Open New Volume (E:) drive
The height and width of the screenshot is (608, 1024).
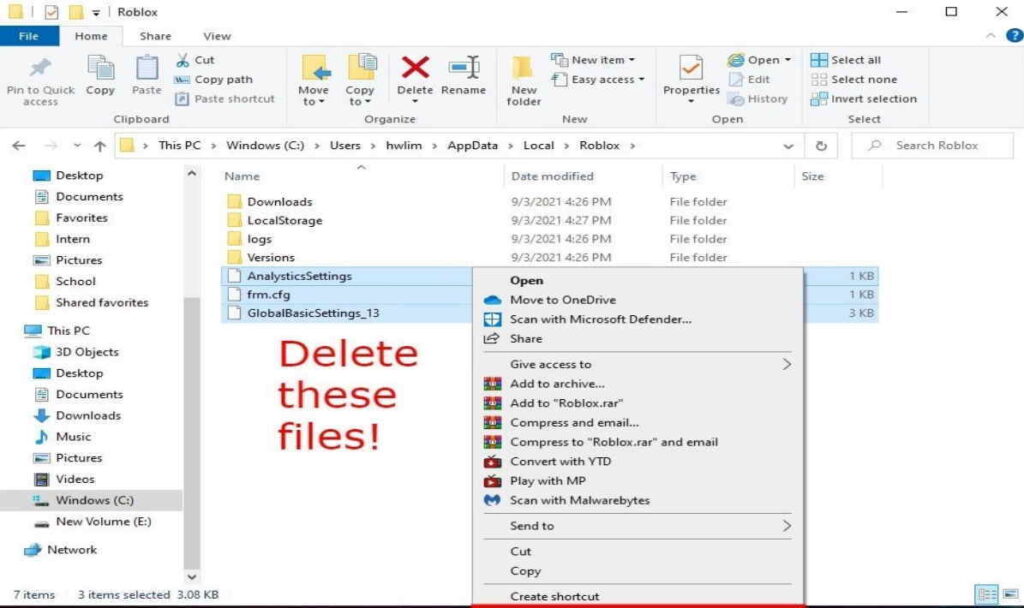tap(103, 522)
